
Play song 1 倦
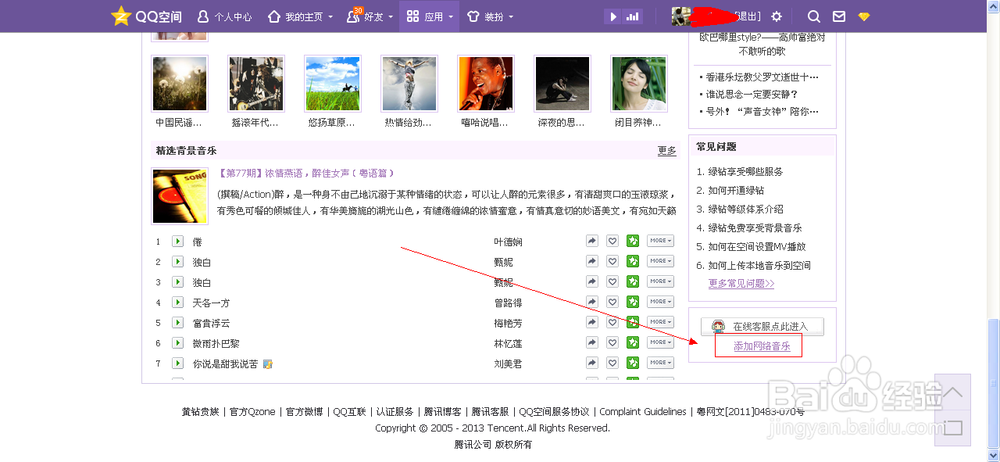click(177, 241)
